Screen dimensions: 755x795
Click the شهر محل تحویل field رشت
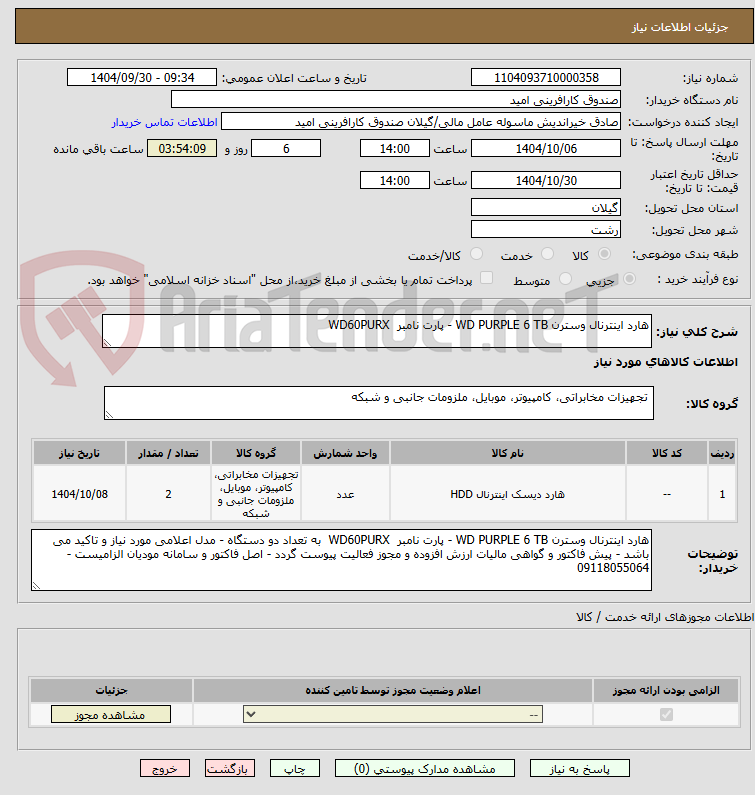(x=546, y=229)
